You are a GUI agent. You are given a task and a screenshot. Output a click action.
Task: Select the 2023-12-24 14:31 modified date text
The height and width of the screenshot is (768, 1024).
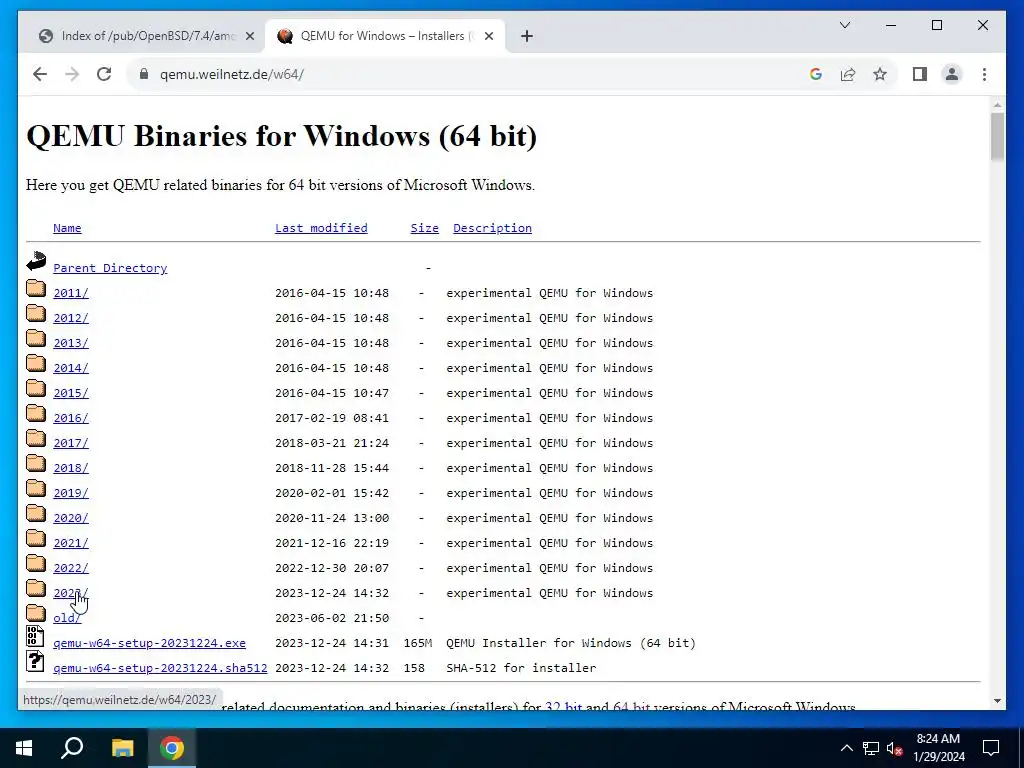pos(332,643)
